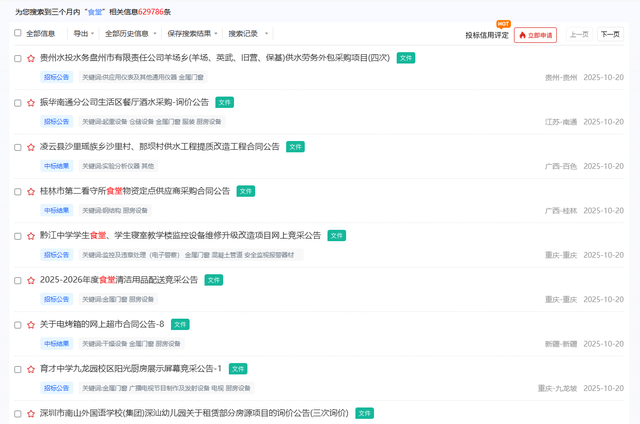This screenshot has height=424, width=640.
Task: Check the box for 桂林市第二看守所 row
Action: coord(18,191)
